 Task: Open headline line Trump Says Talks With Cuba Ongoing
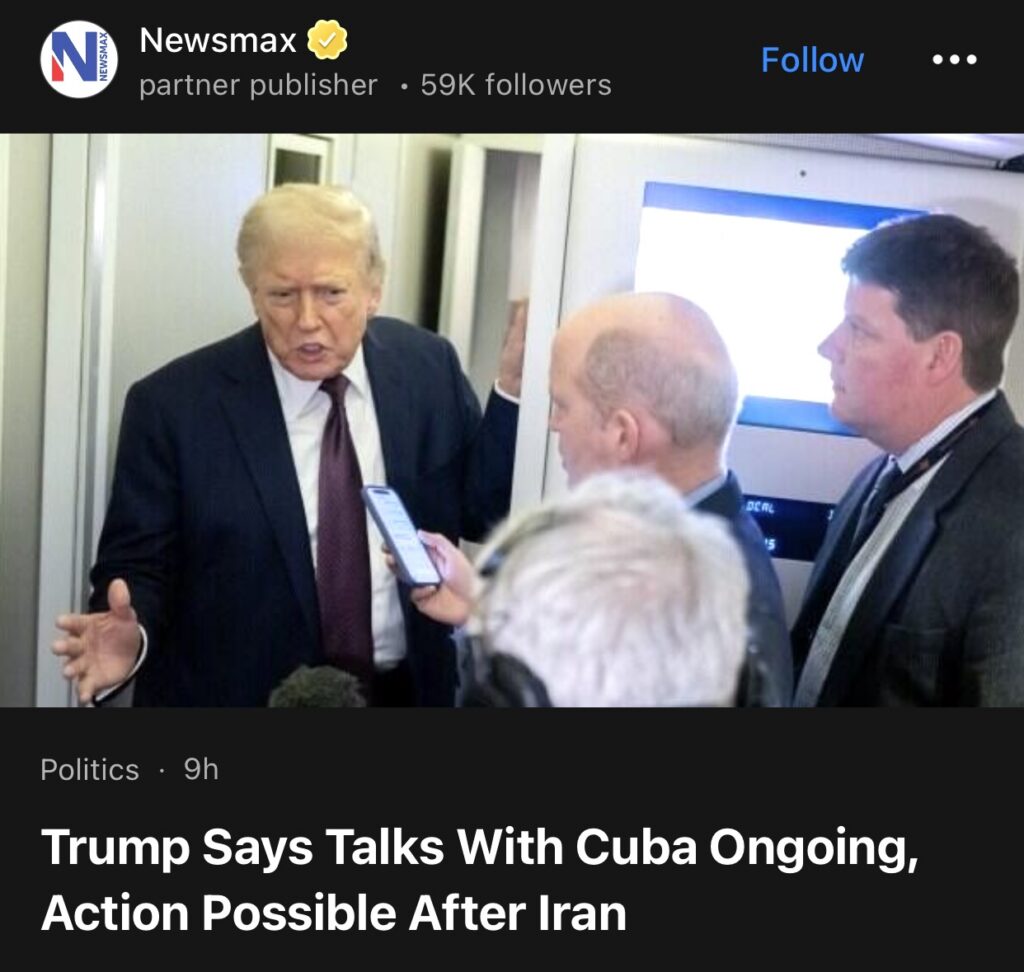pyautogui.click(x=480, y=849)
